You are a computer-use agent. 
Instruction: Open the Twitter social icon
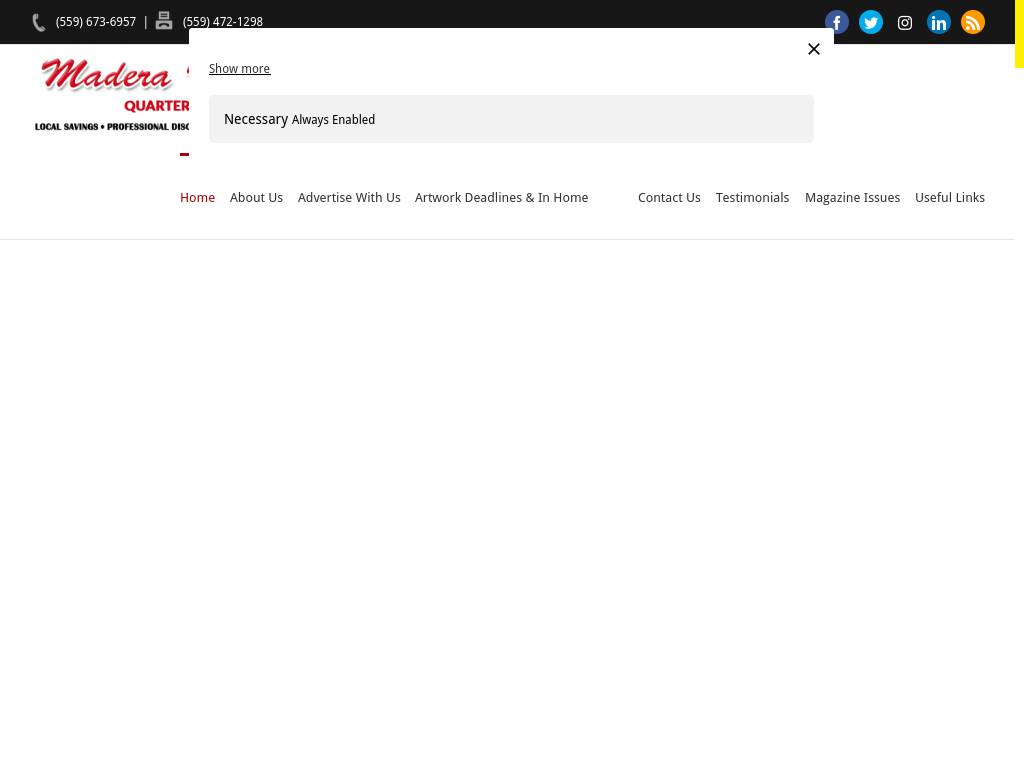[871, 22]
